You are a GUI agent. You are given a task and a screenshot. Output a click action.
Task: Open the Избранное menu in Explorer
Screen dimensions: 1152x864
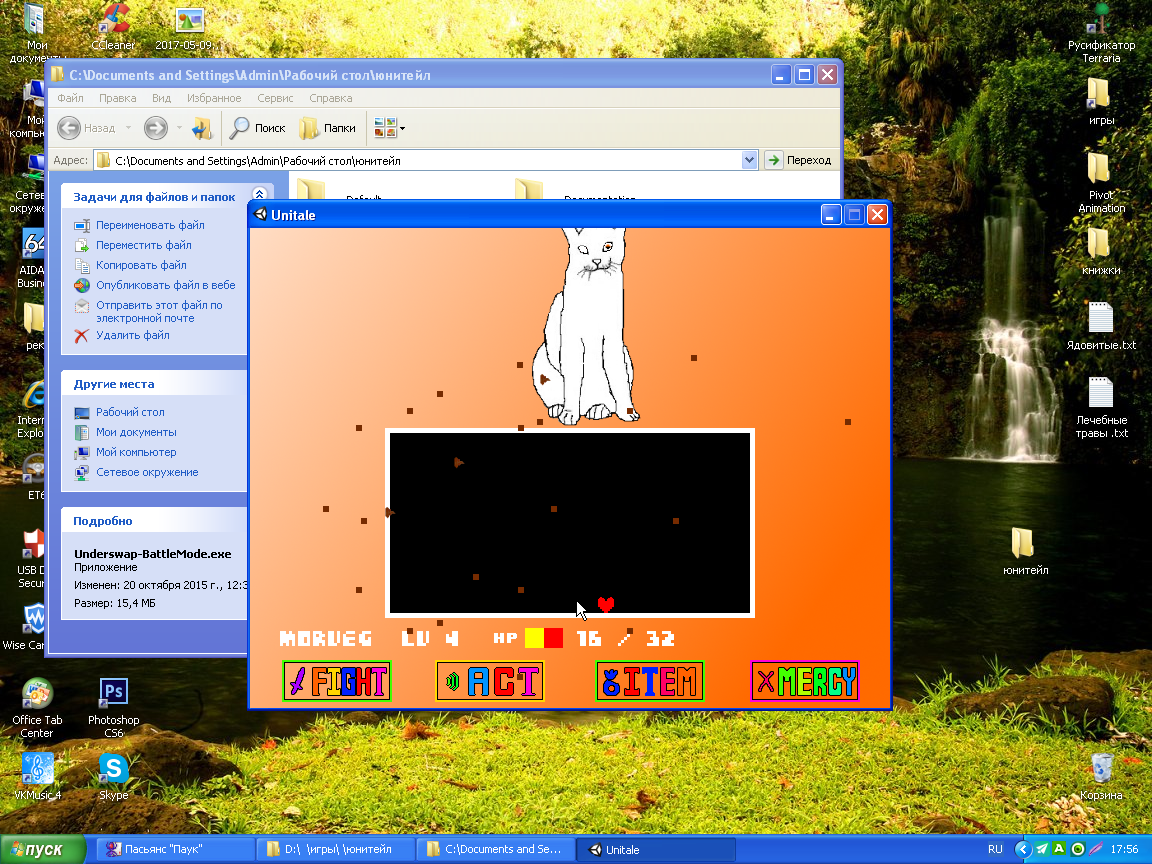coord(214,98)
